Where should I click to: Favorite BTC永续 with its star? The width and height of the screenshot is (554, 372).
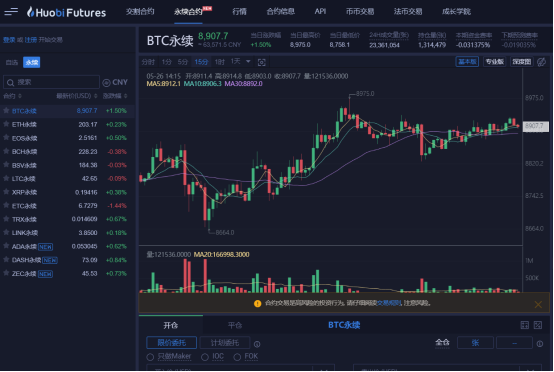(6, 111)
